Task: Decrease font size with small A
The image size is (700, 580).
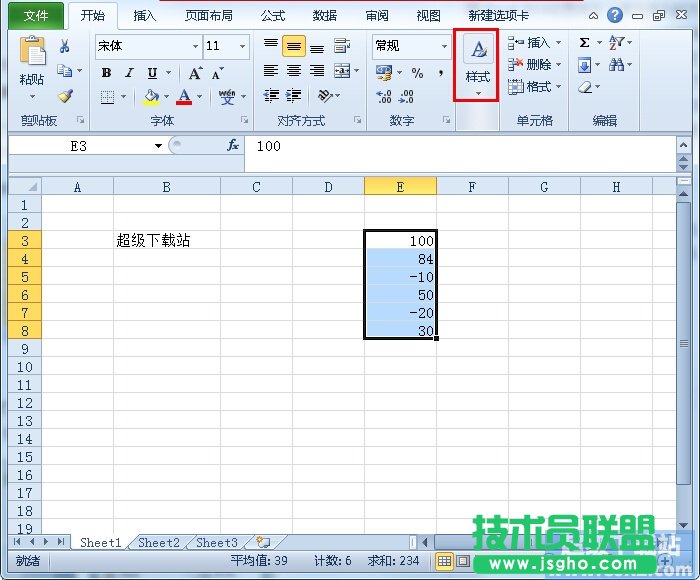Action: pyautogui.click(x=217, y=73)
